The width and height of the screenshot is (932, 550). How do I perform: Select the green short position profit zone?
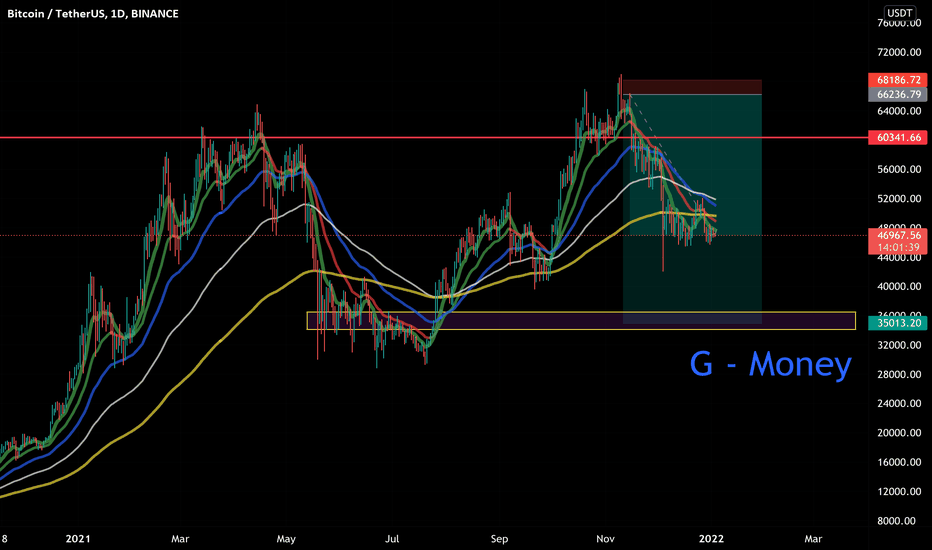(x=692, y=209)
